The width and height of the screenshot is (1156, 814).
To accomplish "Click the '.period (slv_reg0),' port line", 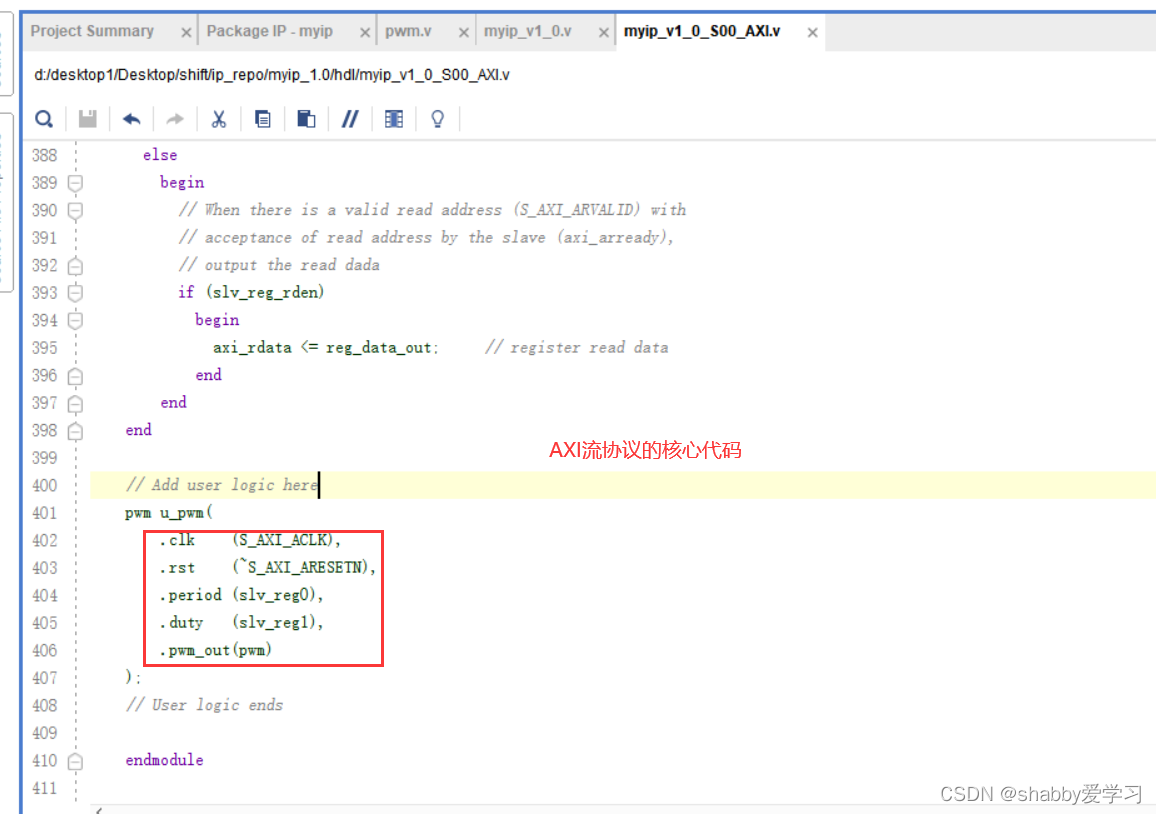I will [241, 594].
